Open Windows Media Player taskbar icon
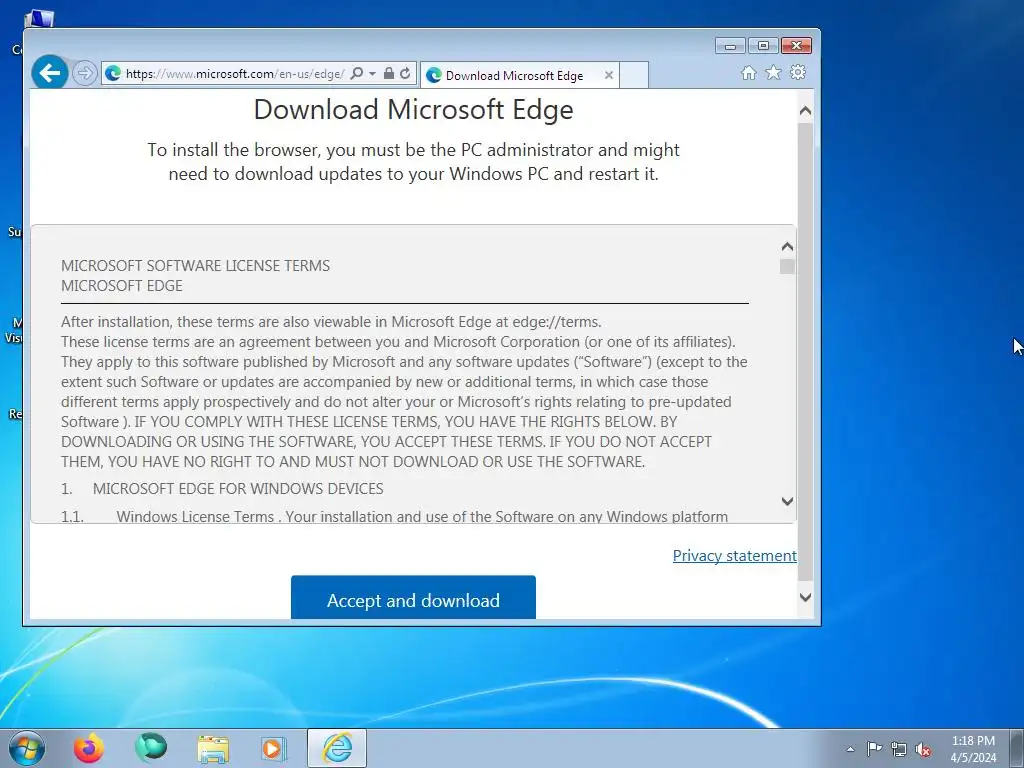The image size is (1024, 768). pyautogui.click(x=274, y=748)
